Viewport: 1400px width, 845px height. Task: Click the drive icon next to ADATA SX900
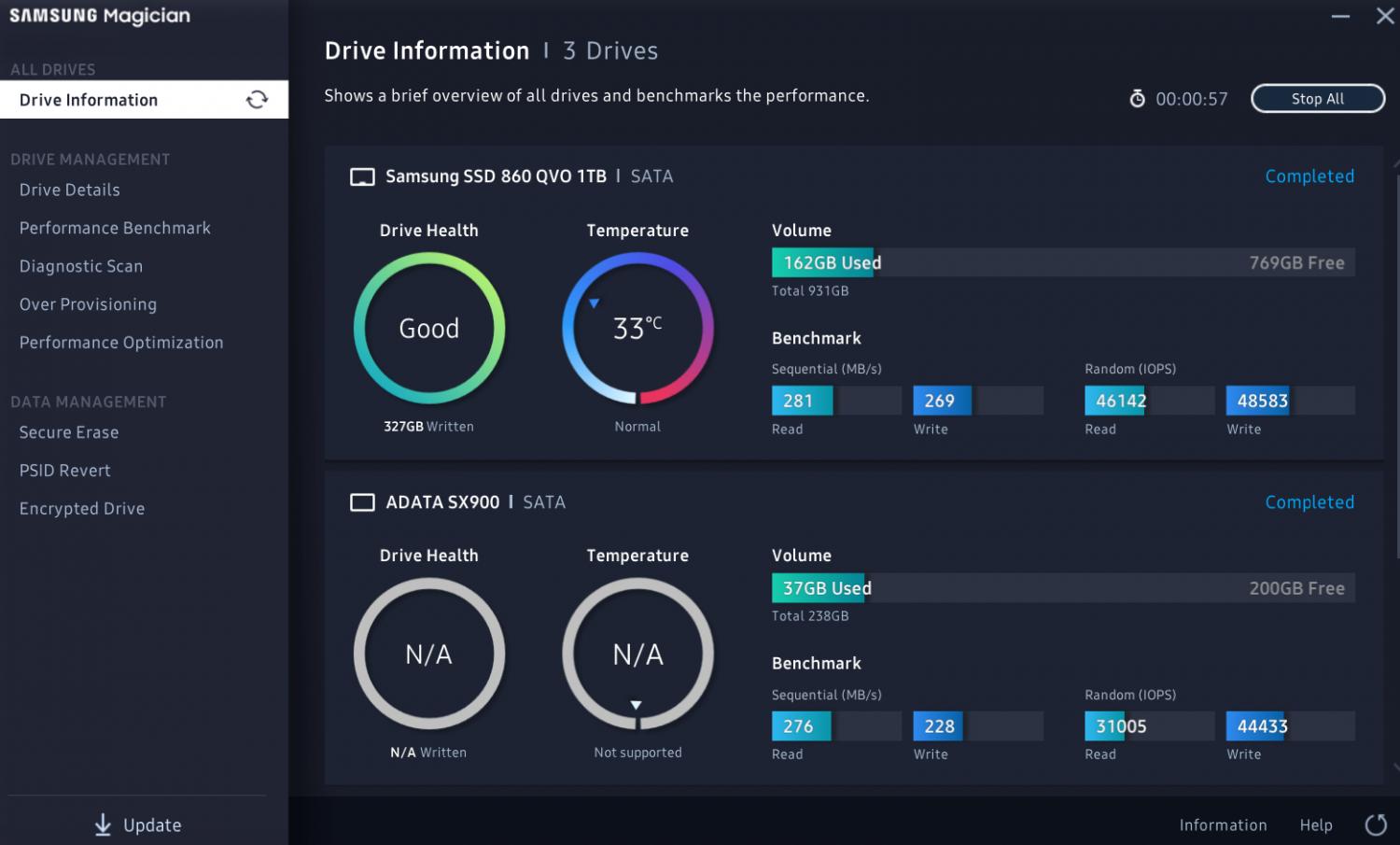tap(362, 502)
